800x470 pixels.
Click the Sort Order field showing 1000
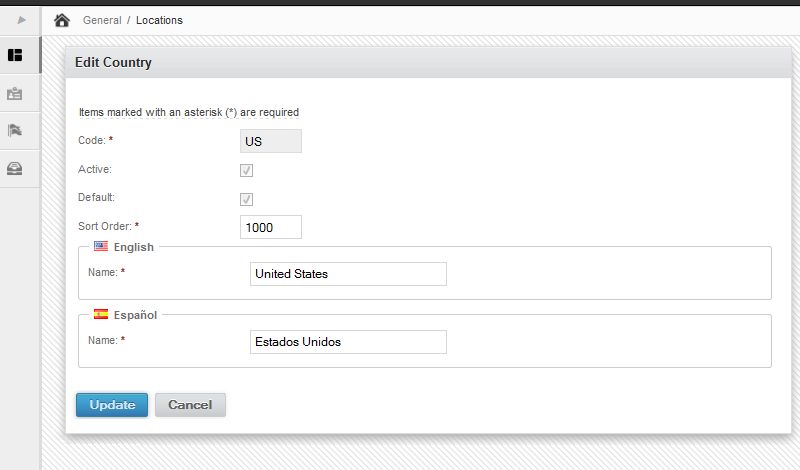[x=271, y=227]
